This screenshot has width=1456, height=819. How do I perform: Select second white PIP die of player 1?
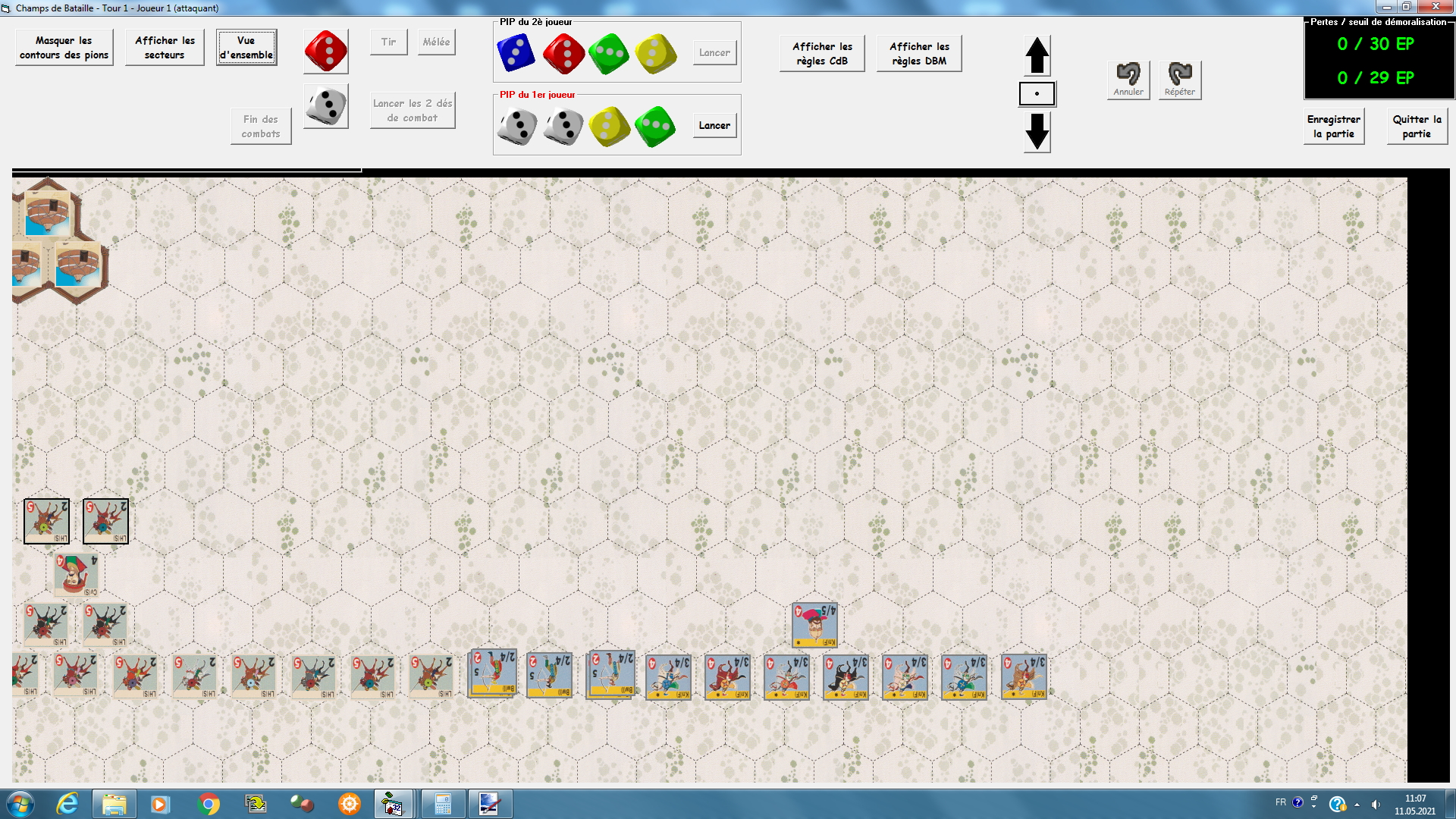(563, 126)
